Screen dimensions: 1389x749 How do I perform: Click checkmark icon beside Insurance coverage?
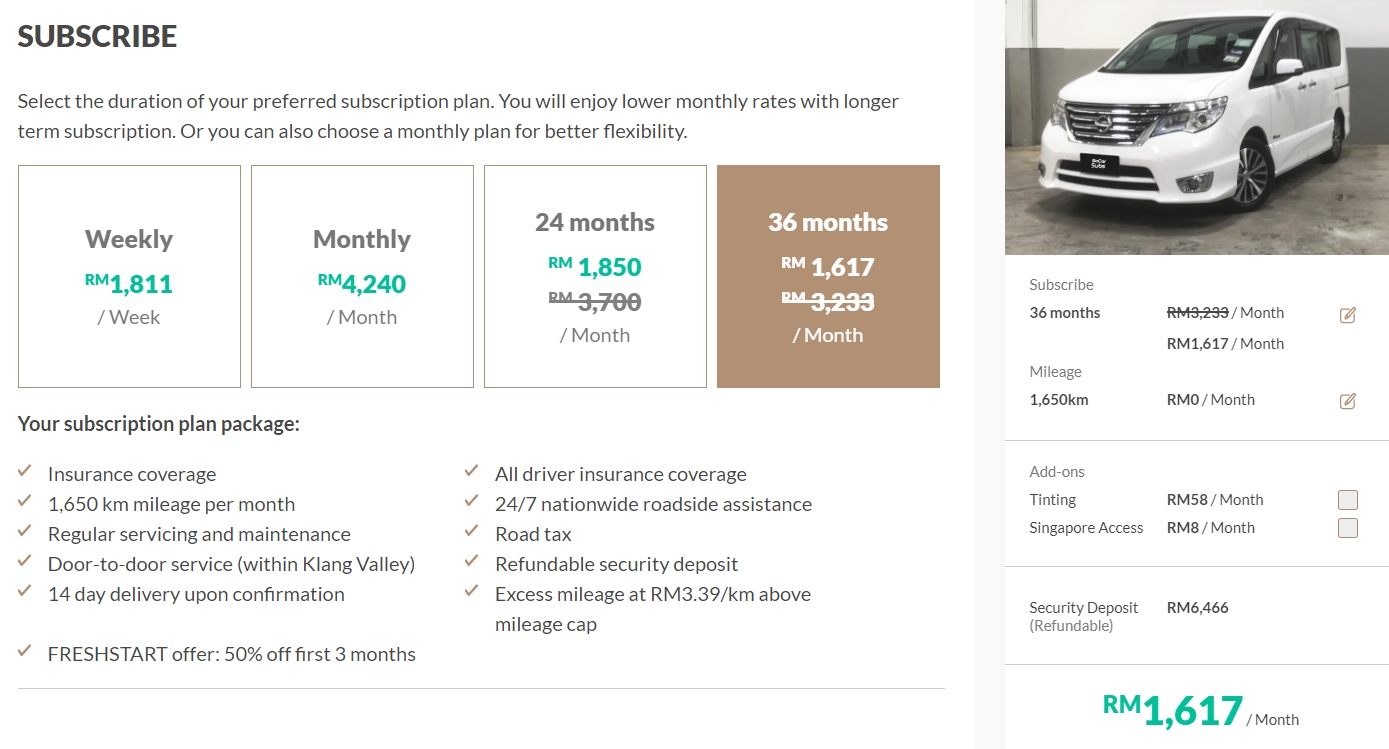tap(25, 472)
